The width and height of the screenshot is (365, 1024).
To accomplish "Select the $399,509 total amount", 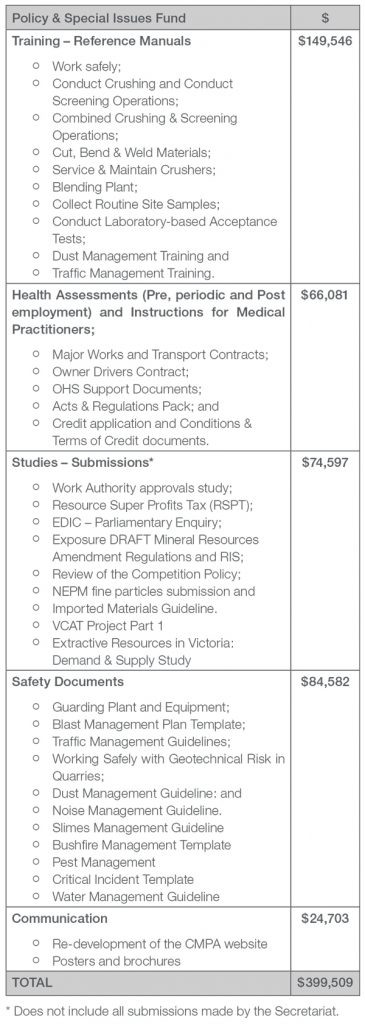I will [325, 983].
